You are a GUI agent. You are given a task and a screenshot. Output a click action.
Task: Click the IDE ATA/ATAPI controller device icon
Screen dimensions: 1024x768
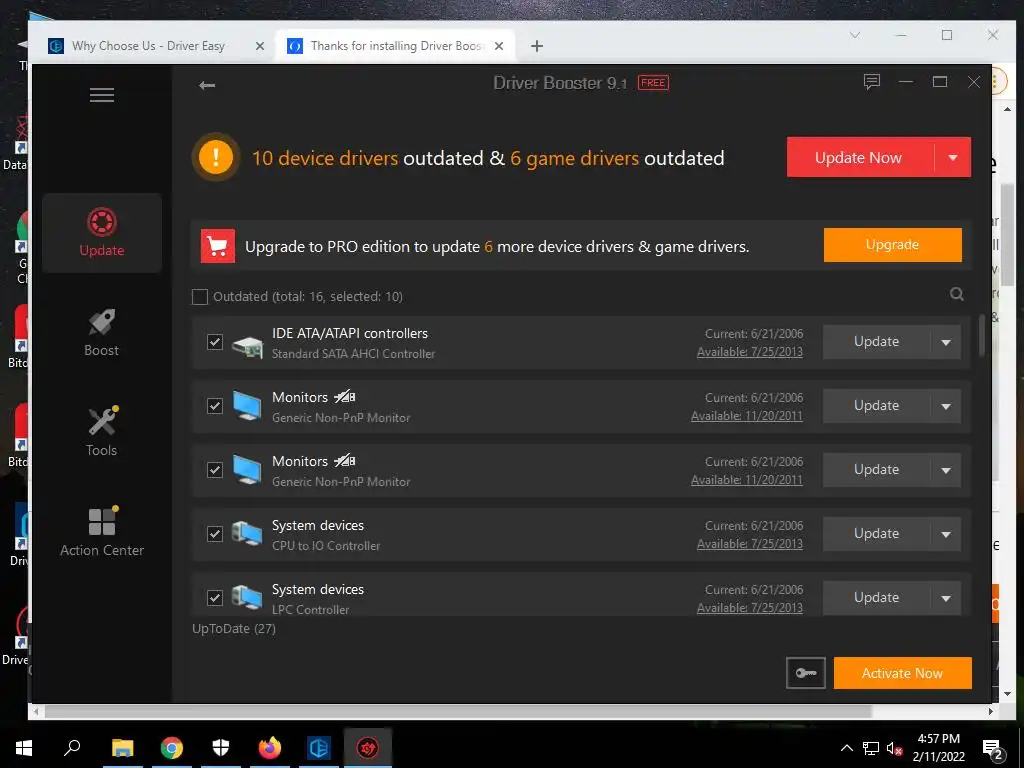tap(248, 345)
